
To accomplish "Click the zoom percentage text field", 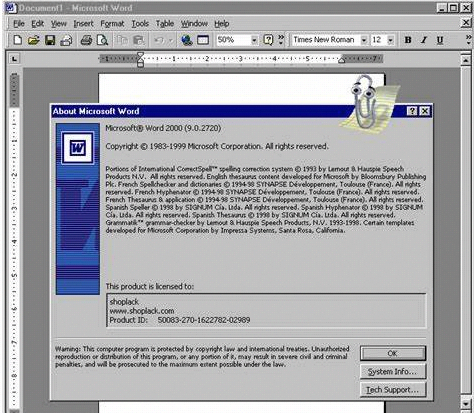I will point(233,40).
